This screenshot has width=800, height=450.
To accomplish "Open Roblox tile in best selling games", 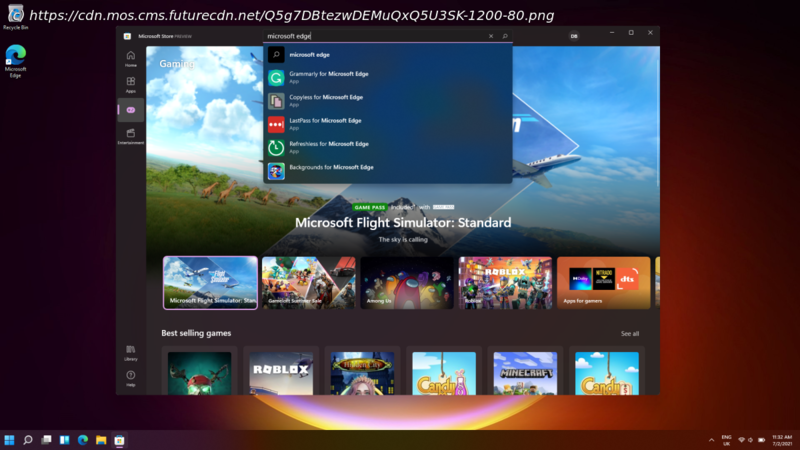I will (281, 372).
